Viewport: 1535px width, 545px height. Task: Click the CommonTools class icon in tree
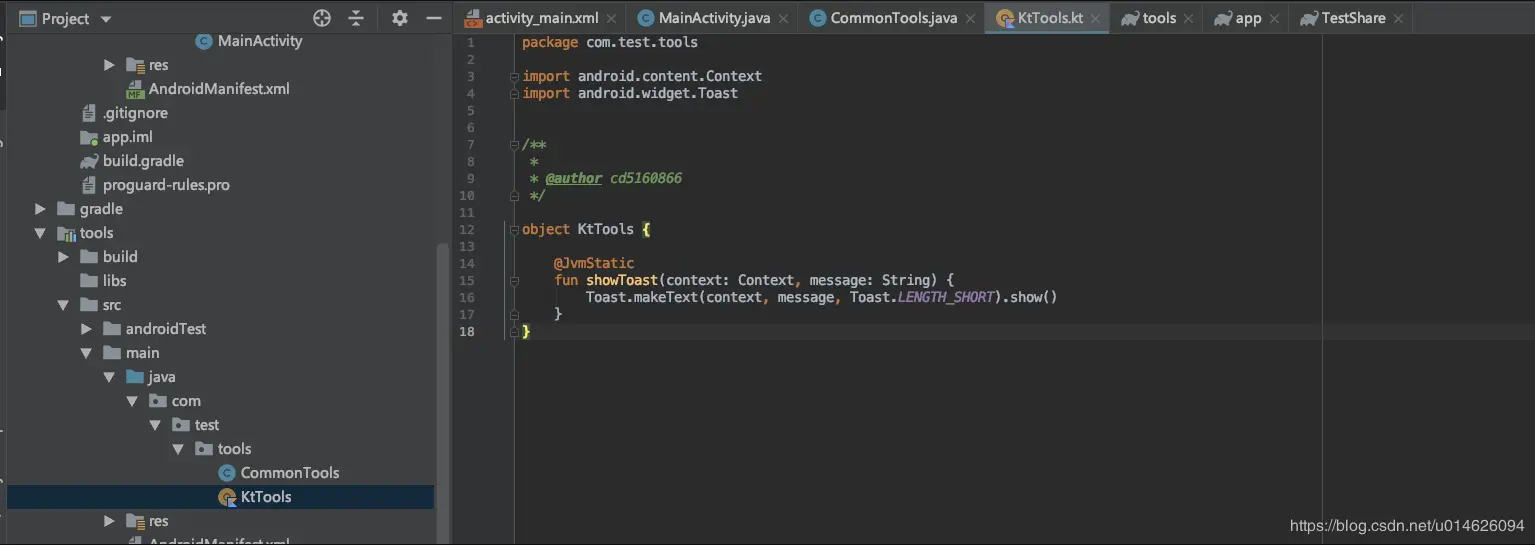pyautogui.click(x=227, y=473)
